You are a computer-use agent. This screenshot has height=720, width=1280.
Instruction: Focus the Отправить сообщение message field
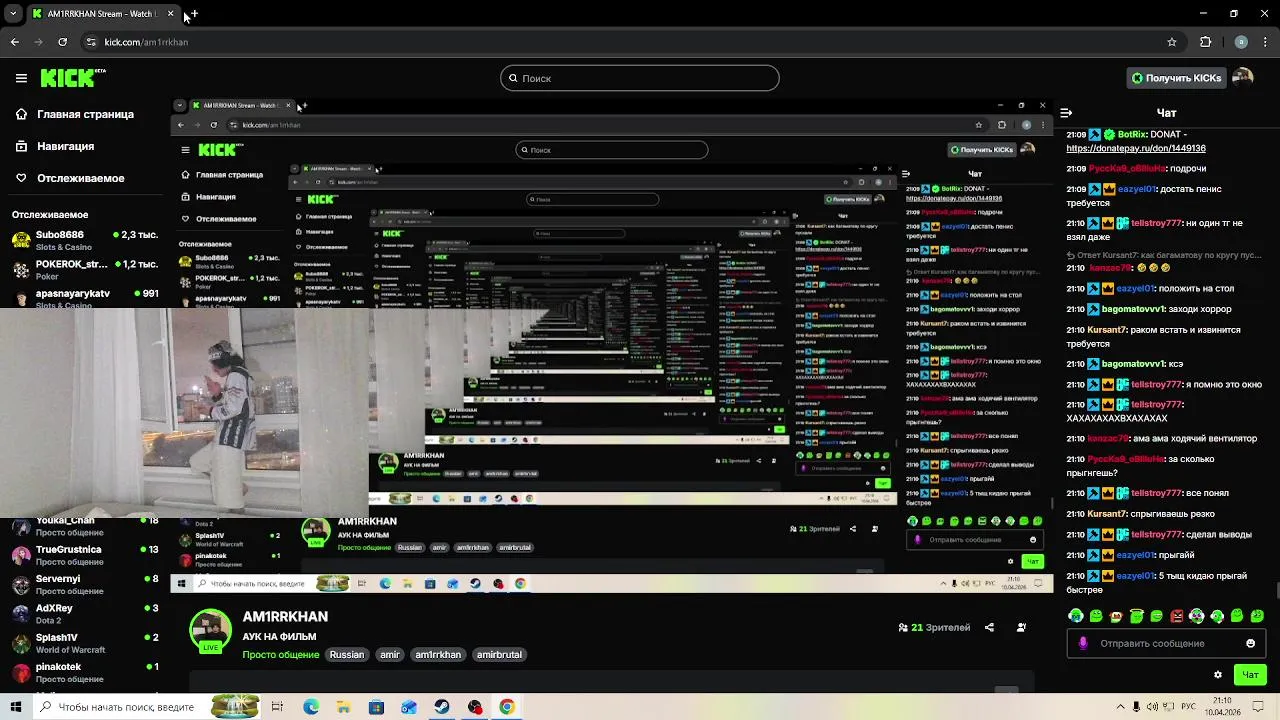pos(1166,643)
